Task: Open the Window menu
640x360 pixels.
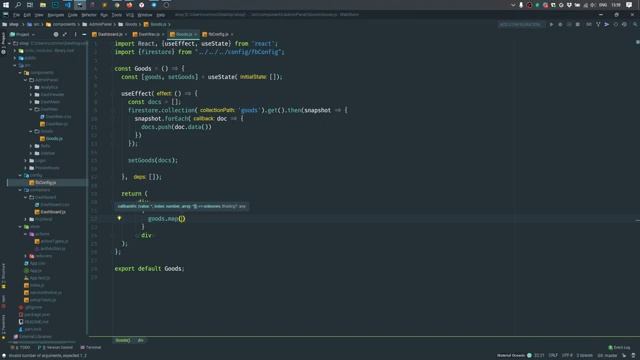Action: [144, 15]
